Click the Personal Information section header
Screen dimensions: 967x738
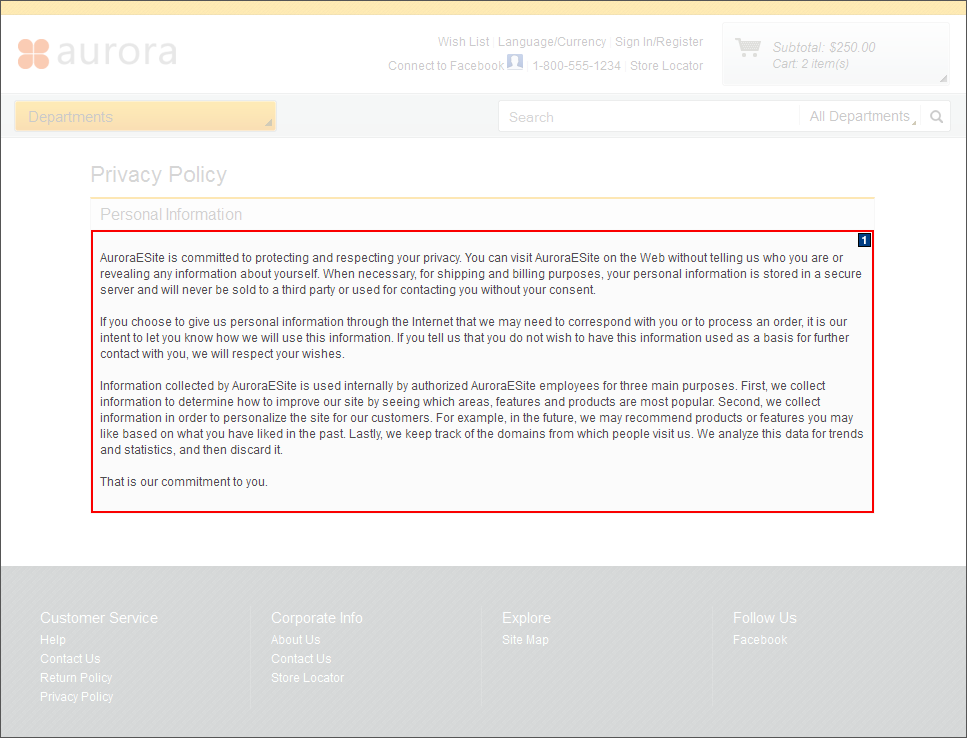(x=171, y=215)
